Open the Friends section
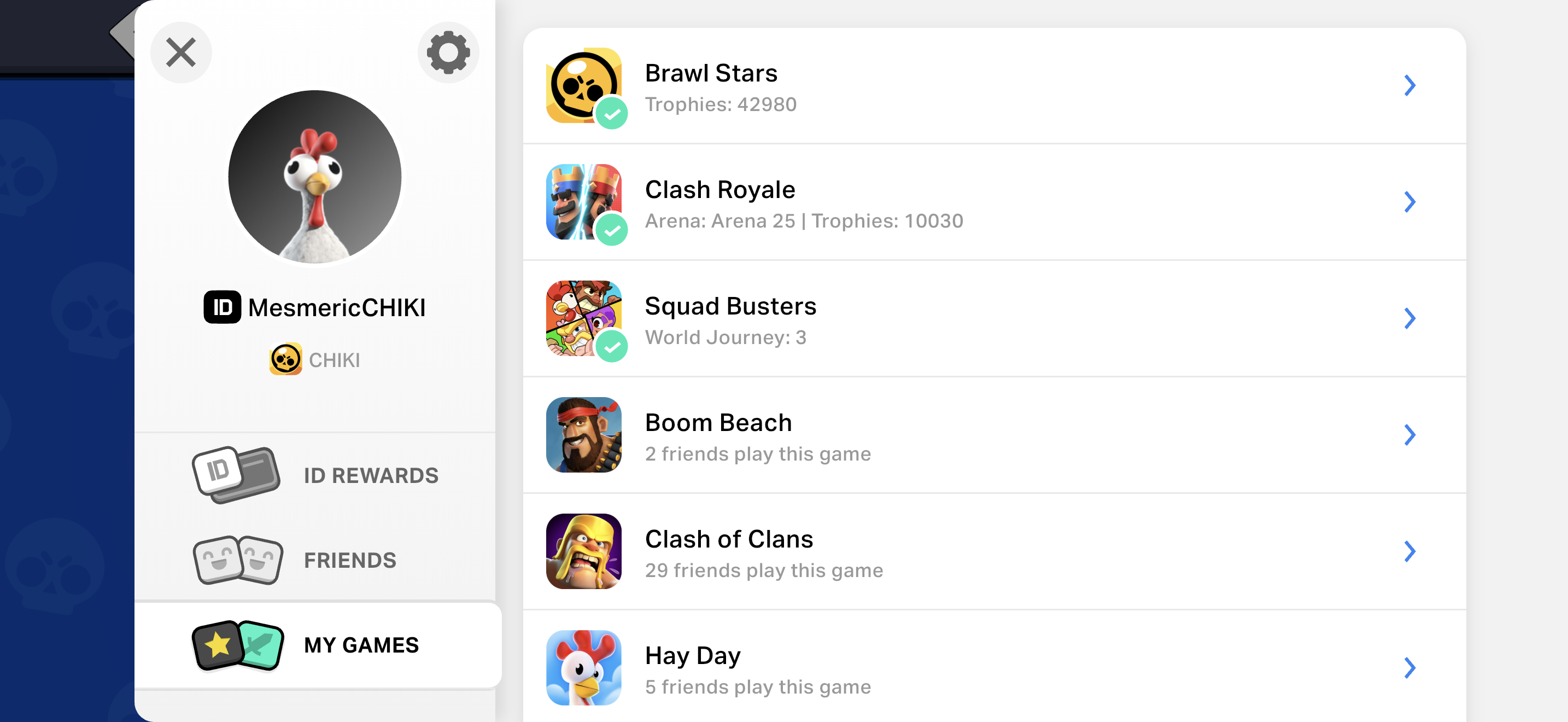This screenshot has height=722, width=1568. [315, 560]
